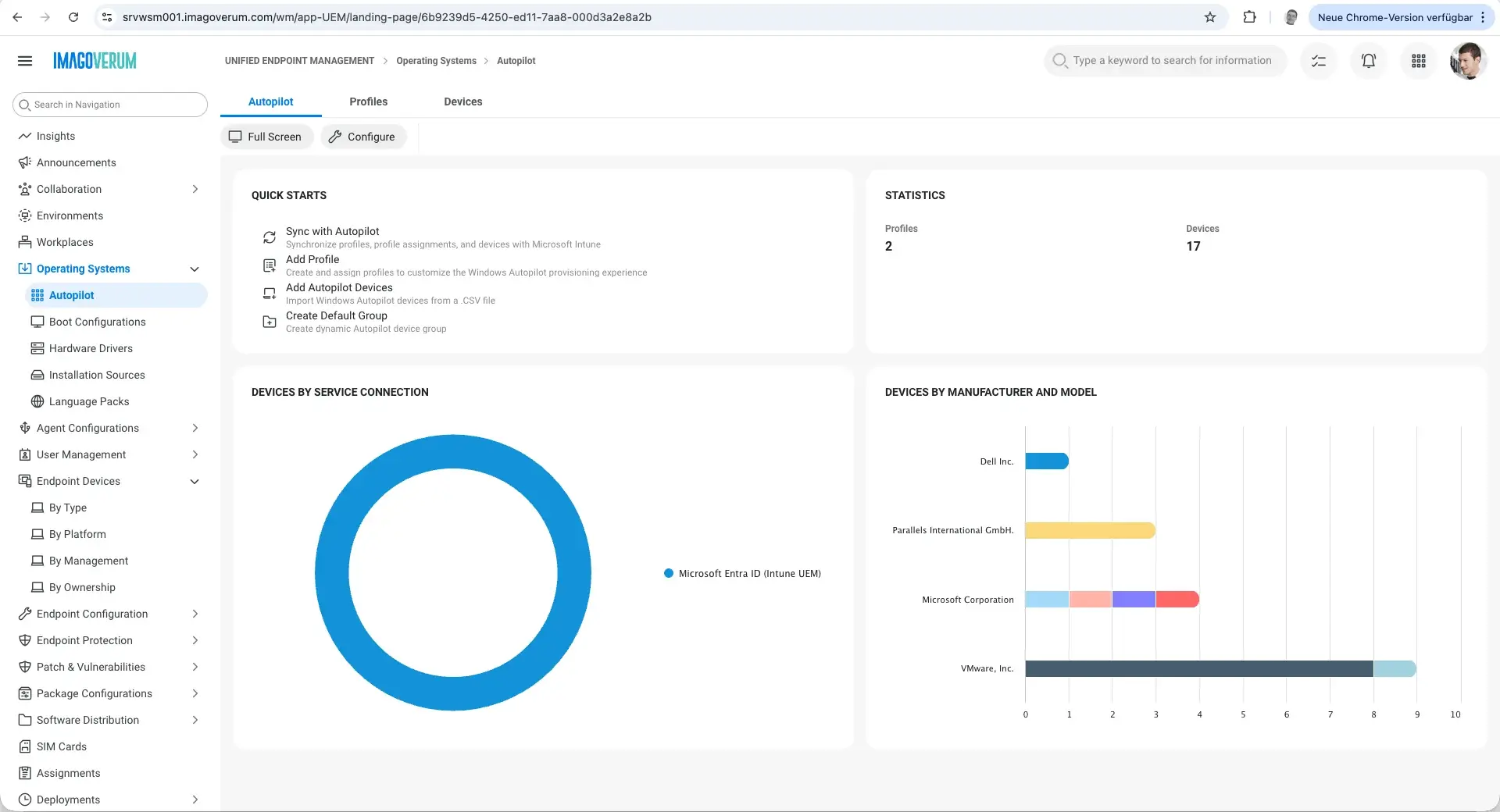The height and width of the screenshot is (812, 1500).
Task: Collapse the Endpoint Devices section
Action: [195, 482]
